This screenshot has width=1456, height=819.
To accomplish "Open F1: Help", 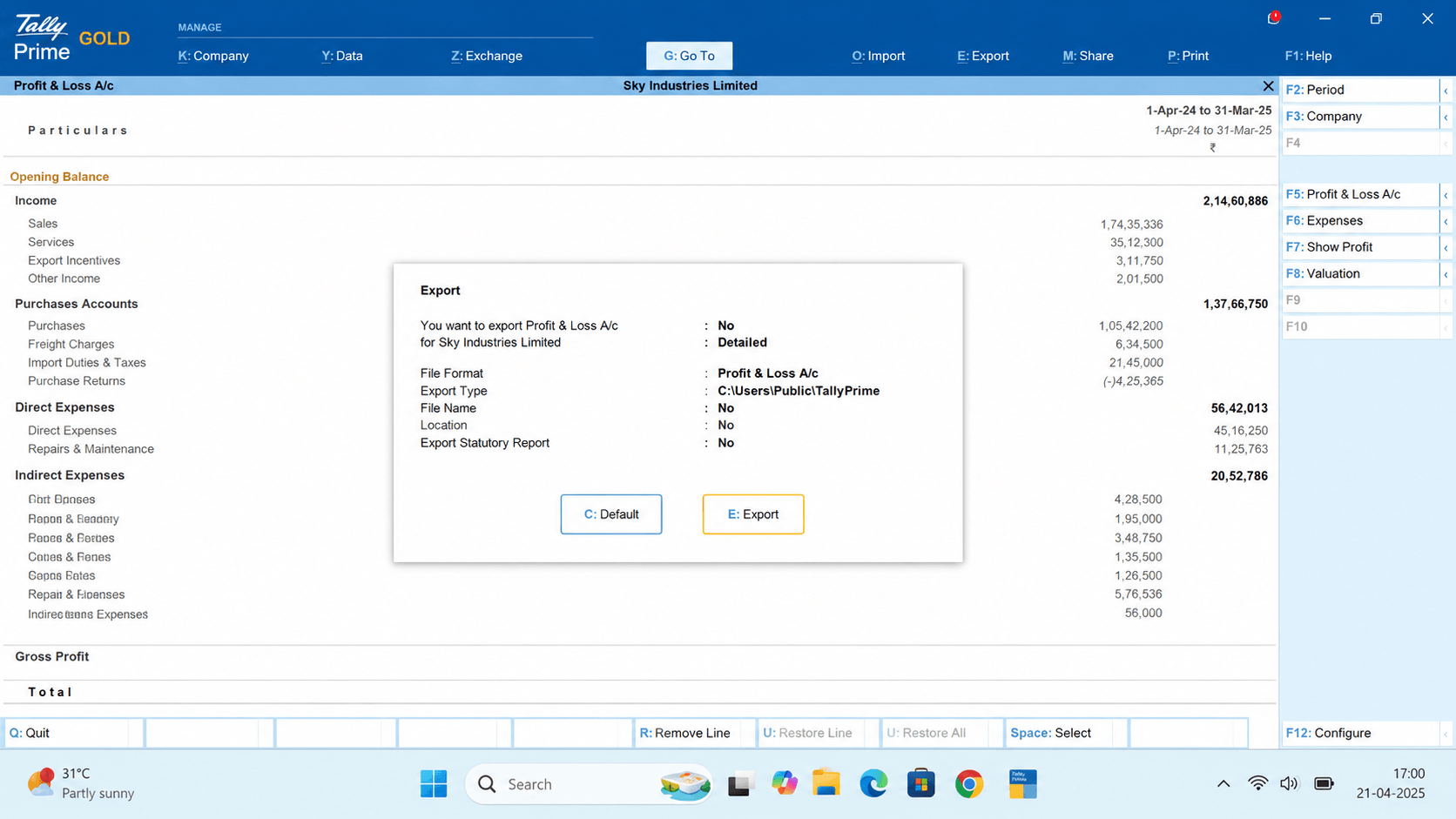I will [1308, 56].
